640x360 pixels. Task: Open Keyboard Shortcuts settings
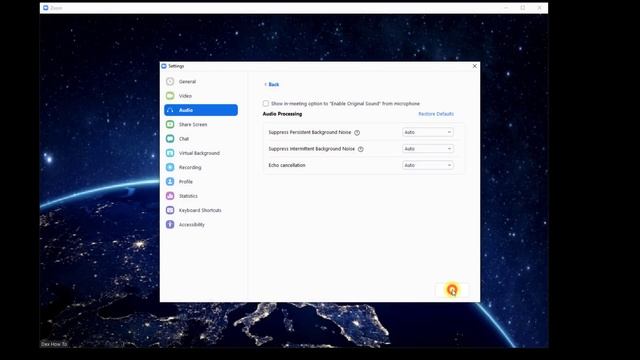(201, 210)
